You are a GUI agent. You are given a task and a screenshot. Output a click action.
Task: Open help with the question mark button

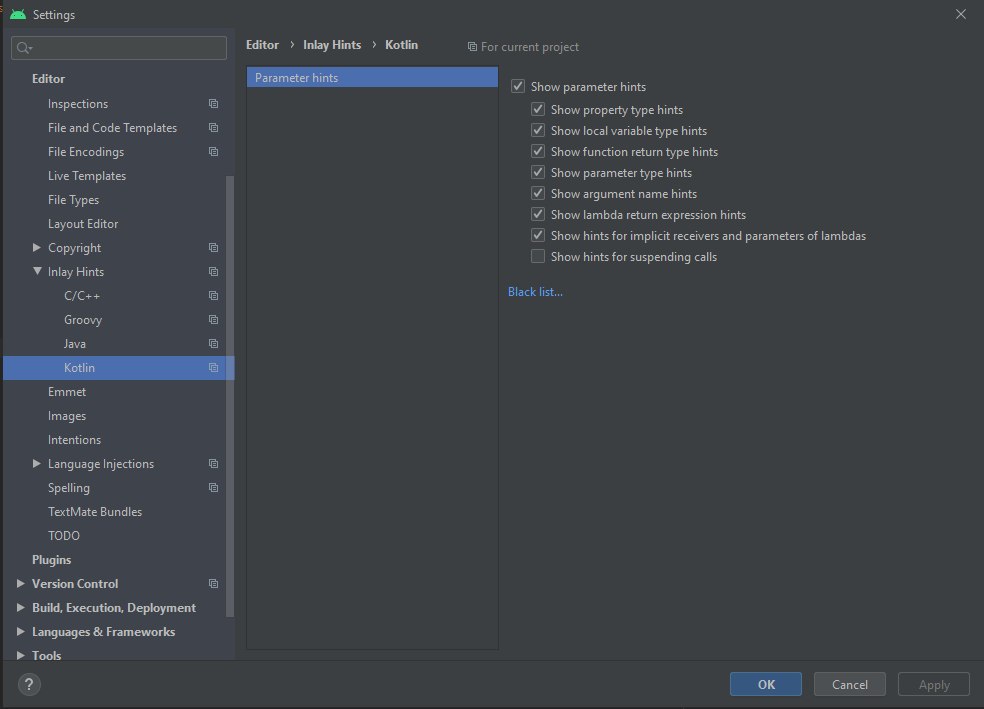(29, 685)
